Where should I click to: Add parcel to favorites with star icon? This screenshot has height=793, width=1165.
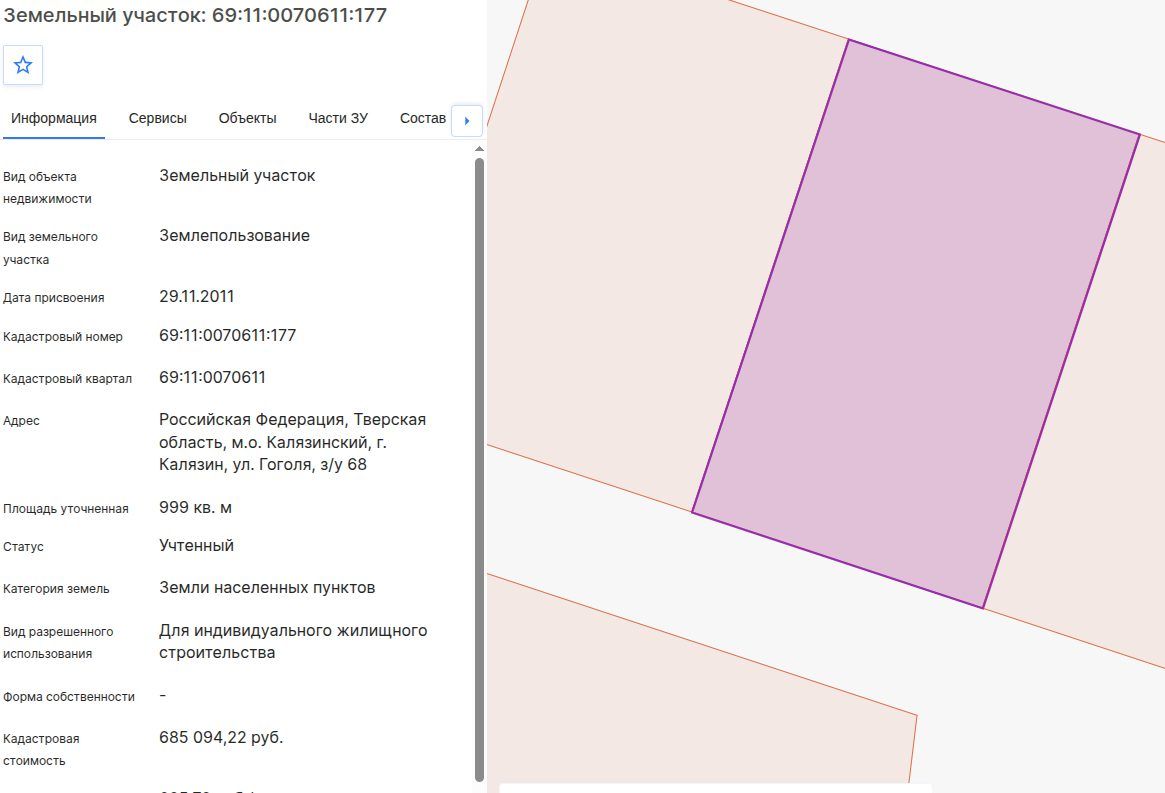[23, 65]
